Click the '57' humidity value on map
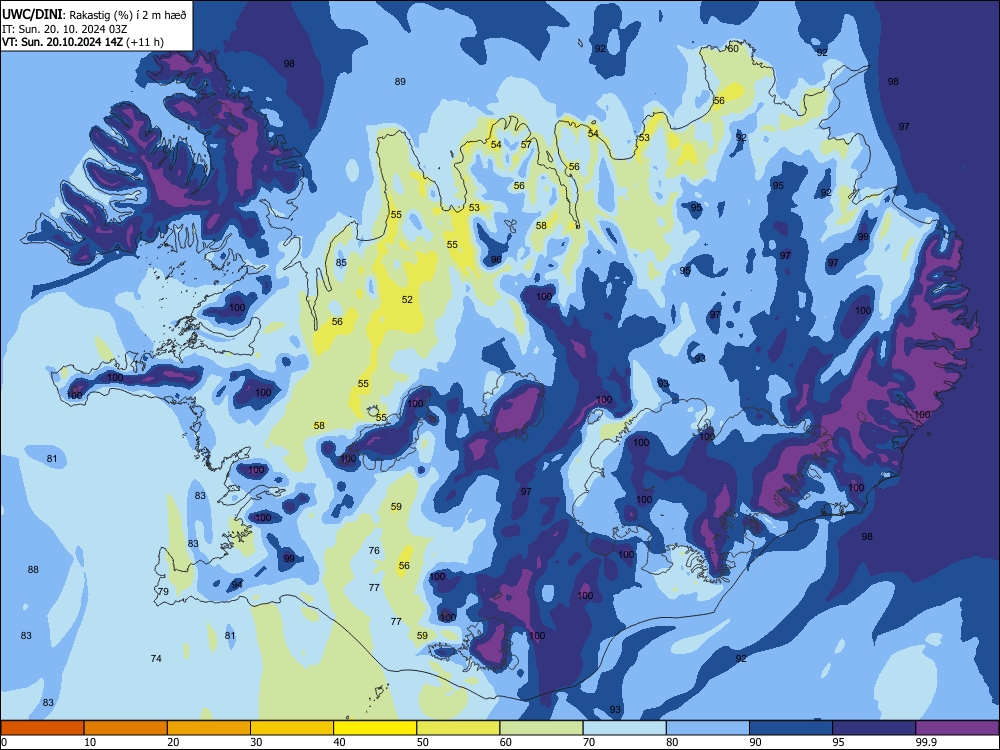Image resolution: width=1000 pixels, height=750 pixels. point(526,145)
